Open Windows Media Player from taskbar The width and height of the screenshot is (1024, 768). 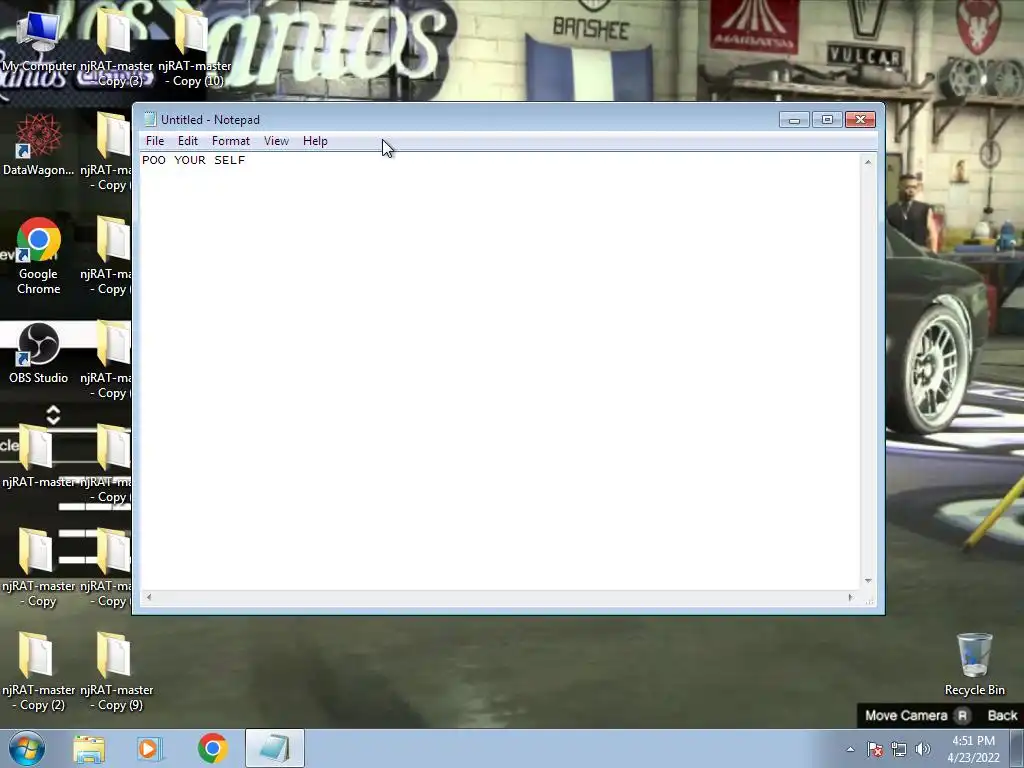point(149,748)
